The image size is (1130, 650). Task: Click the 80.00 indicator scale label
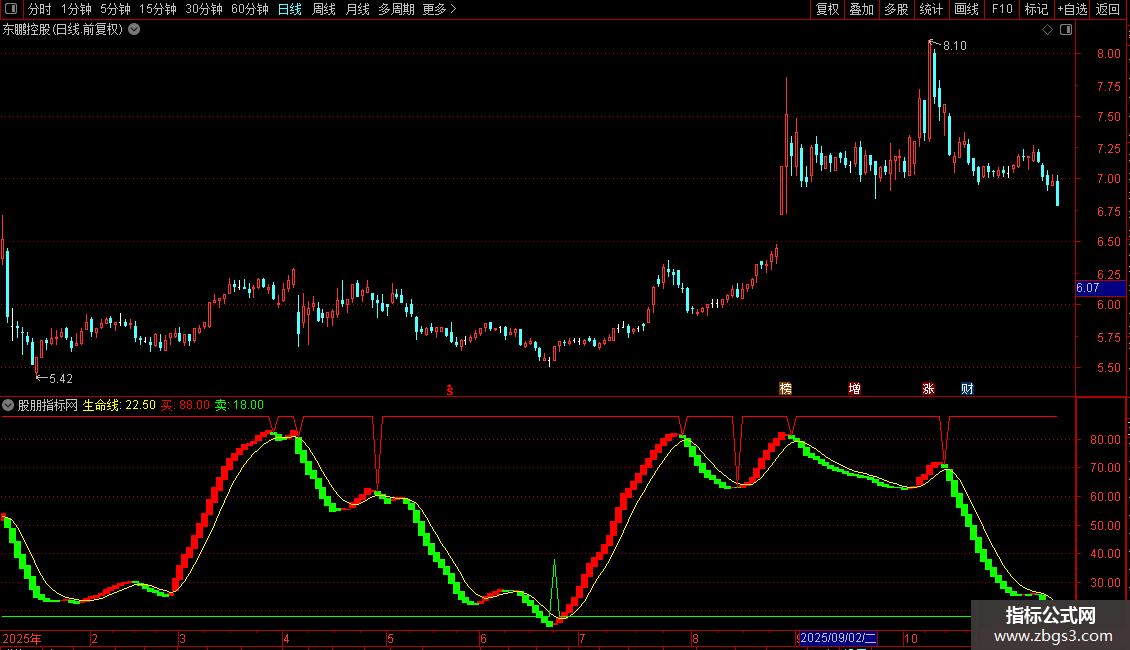[1105, 440]
